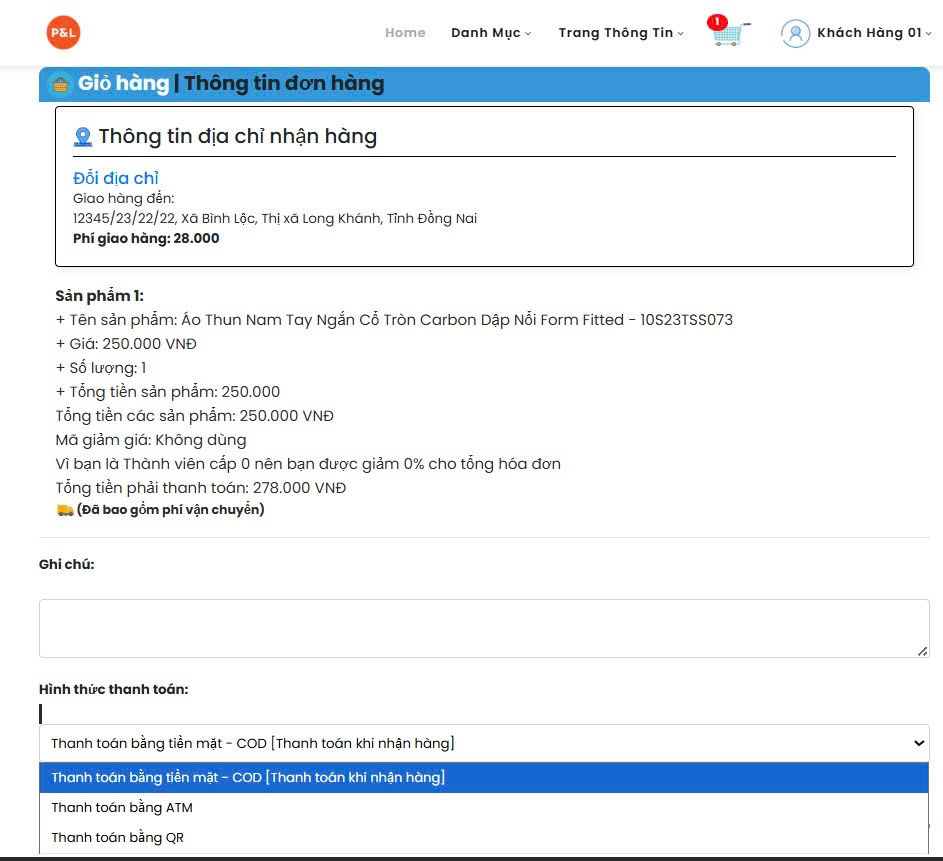
Task: Open the shopping cart icon
Action: [x=729, y=36]
